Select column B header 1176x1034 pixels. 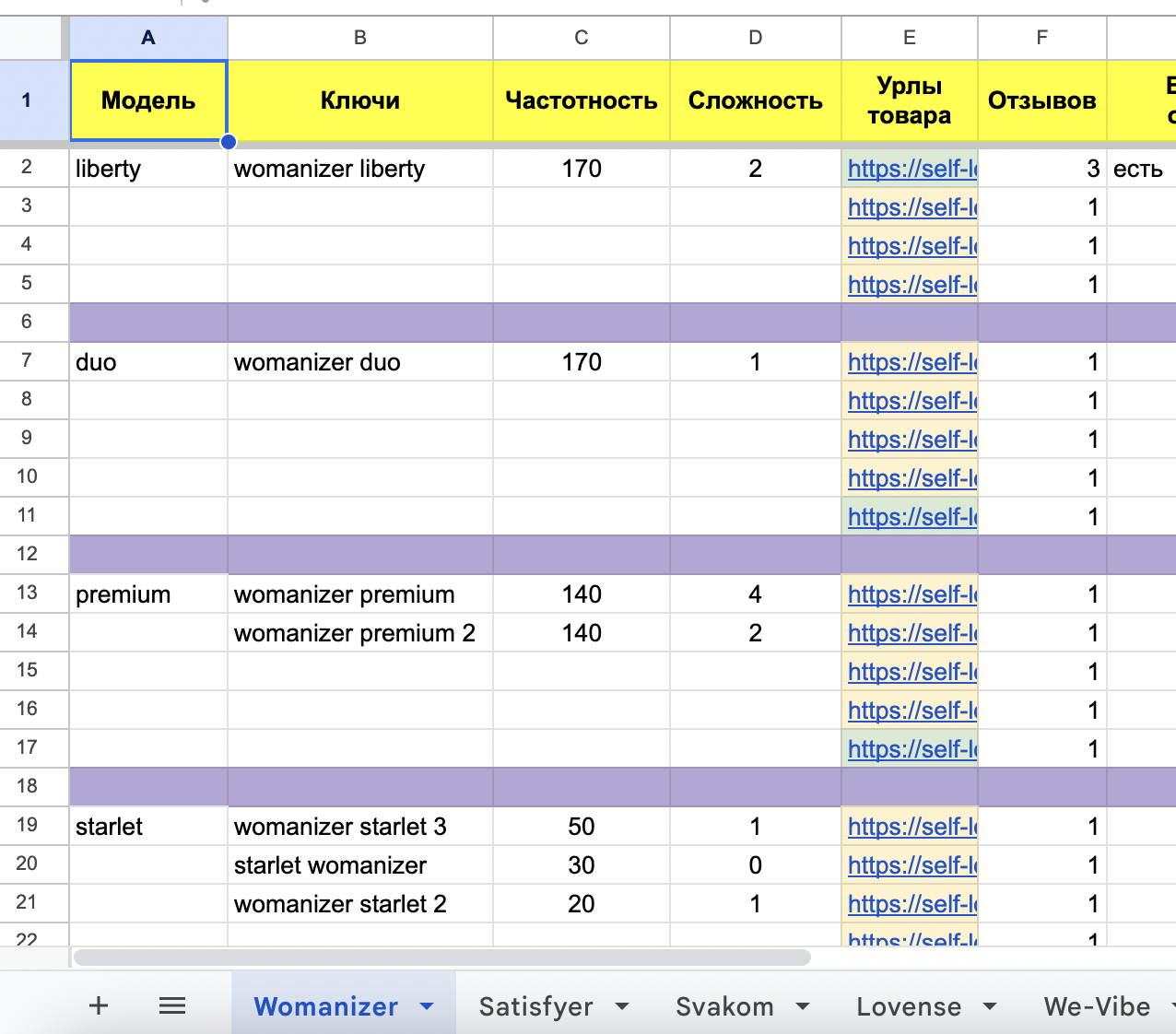(x=360, y=38)
